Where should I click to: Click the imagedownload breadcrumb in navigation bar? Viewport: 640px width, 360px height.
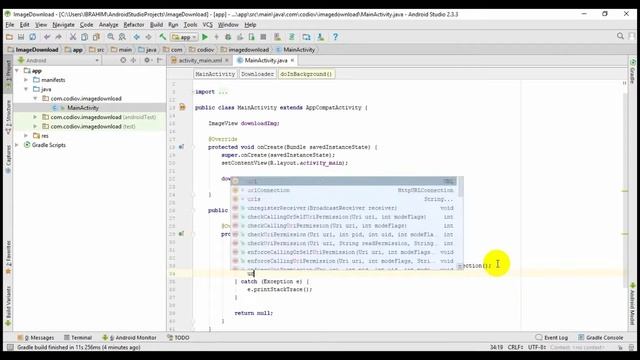245,50
